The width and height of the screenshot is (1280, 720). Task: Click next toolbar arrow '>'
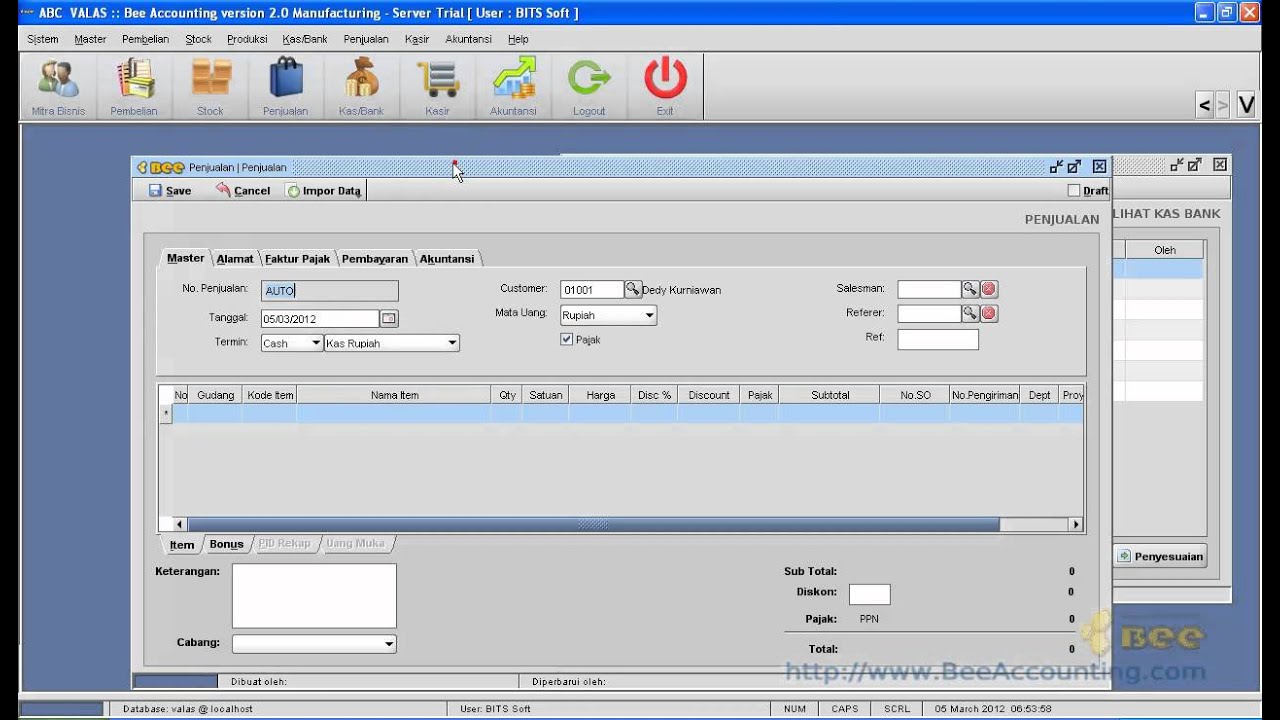(1223, 104)
